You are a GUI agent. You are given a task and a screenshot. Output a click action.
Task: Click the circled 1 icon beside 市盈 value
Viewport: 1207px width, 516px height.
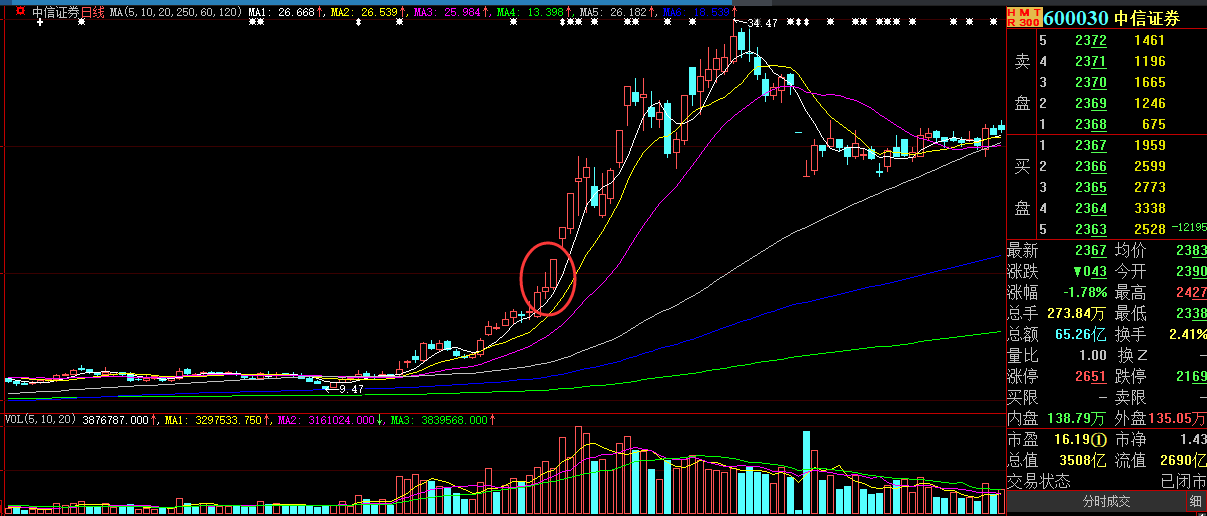click(x=1097, y=439)
